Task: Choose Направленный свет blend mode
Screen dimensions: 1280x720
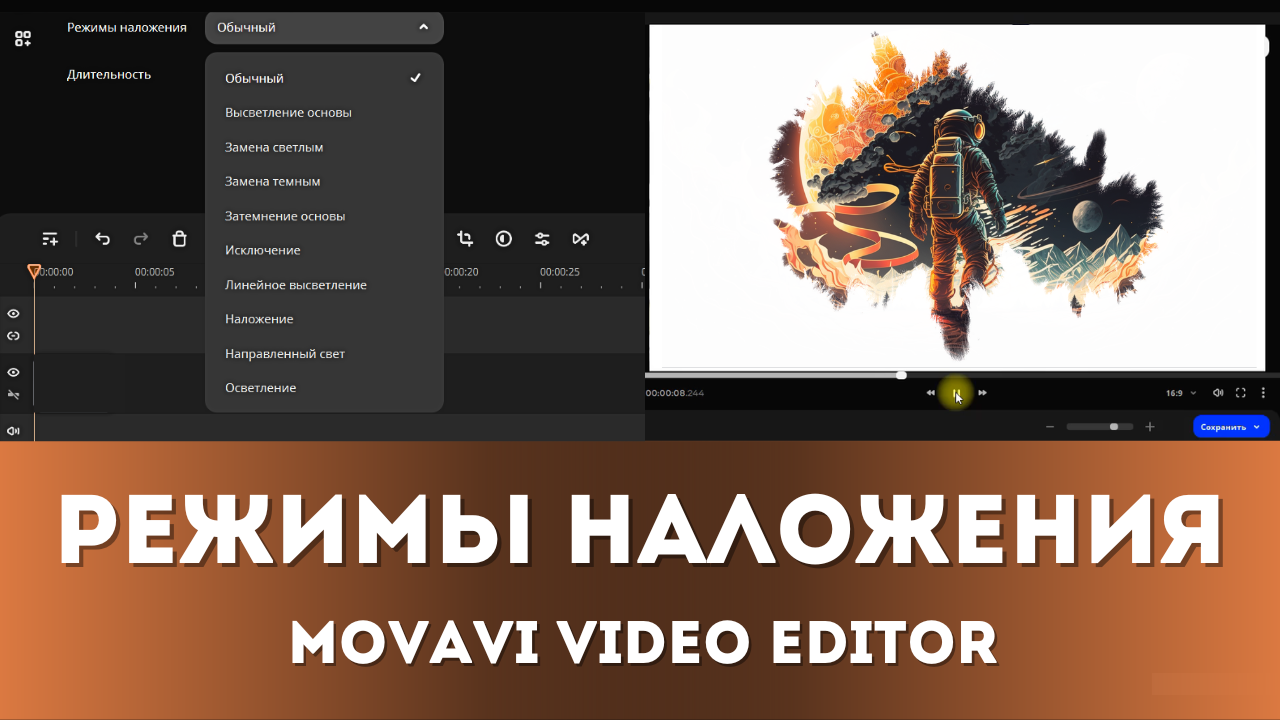Action: click(324, 354)
